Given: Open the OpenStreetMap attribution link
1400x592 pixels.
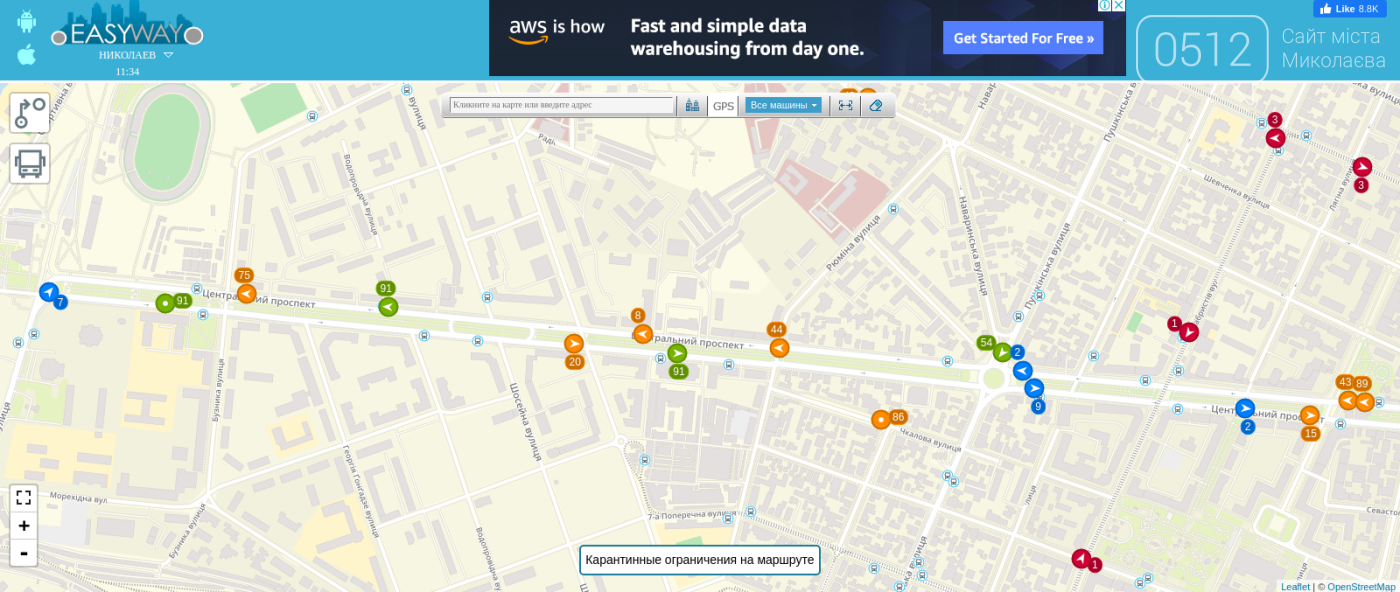Looking at the screenshot, I should pyautogui.click(x=1361, y=587).
